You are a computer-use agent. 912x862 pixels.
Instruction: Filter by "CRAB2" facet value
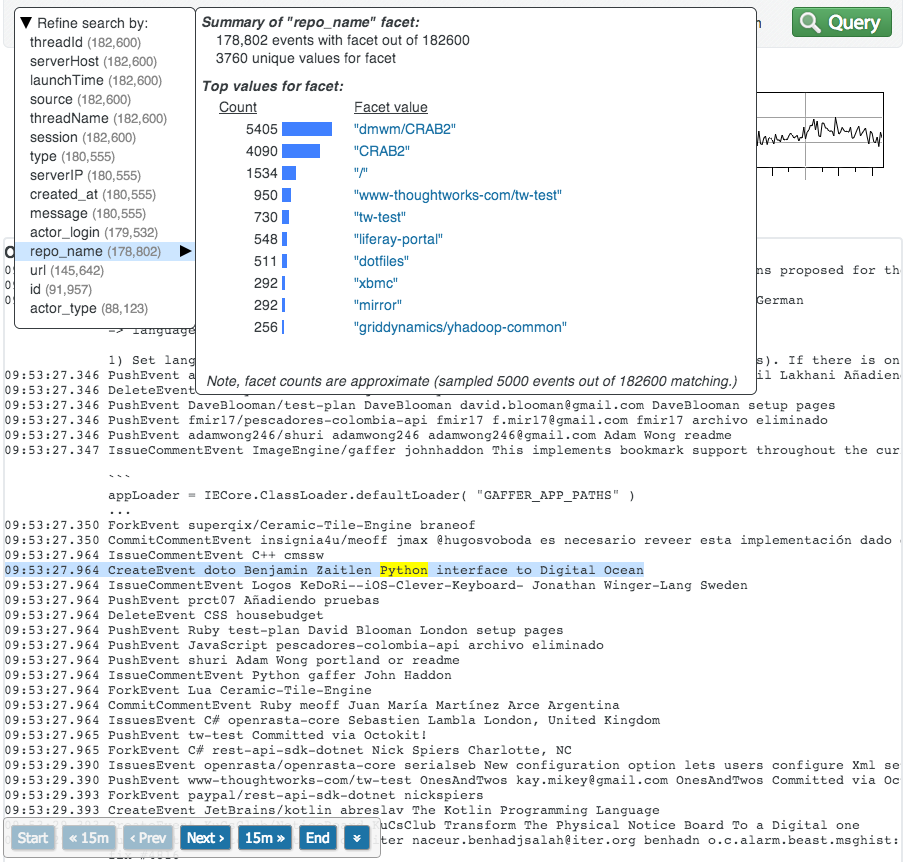coord(382,151)
